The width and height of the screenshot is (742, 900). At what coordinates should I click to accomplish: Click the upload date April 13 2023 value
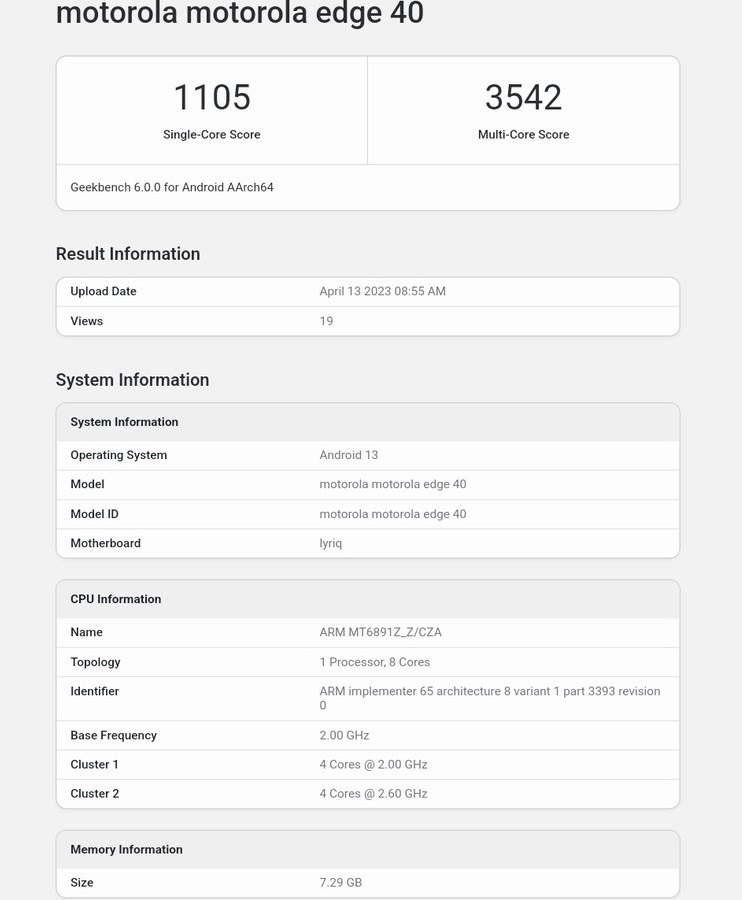point(382,292)
